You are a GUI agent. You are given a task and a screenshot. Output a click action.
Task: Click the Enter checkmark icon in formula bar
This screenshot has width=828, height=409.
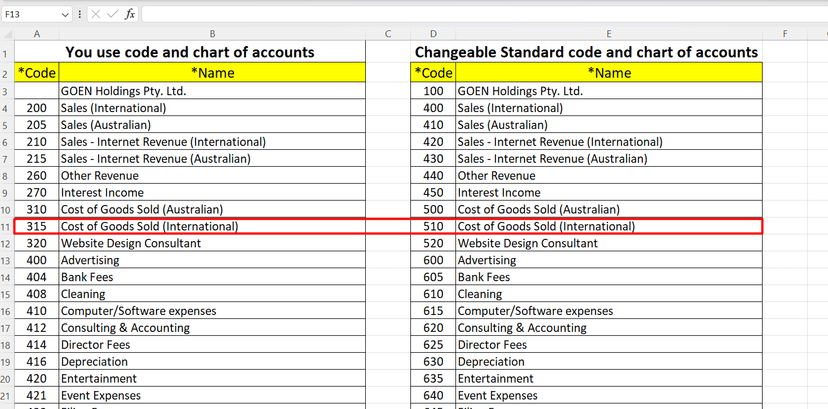pyautogui.click(x=111, y=15)
